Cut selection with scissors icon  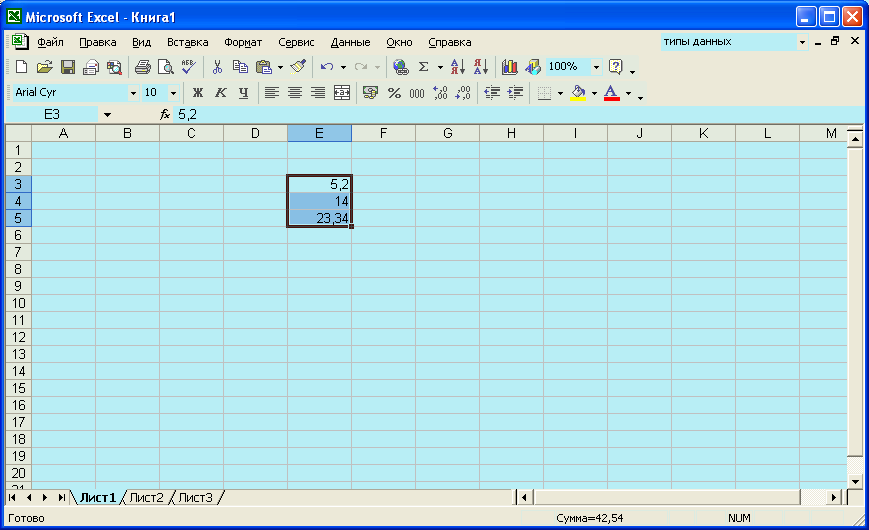coord(217,67)
